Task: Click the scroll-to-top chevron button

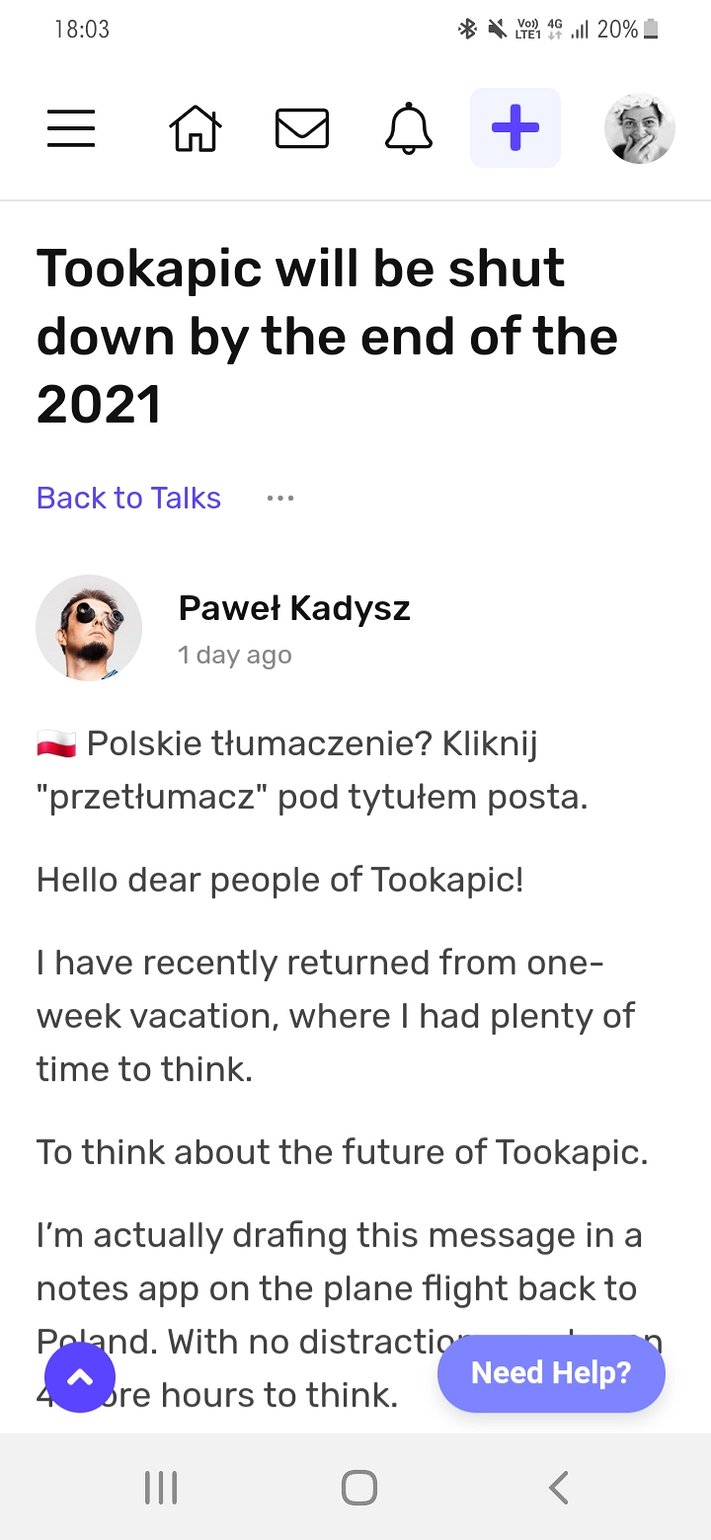Action: tap(80, 1377)
